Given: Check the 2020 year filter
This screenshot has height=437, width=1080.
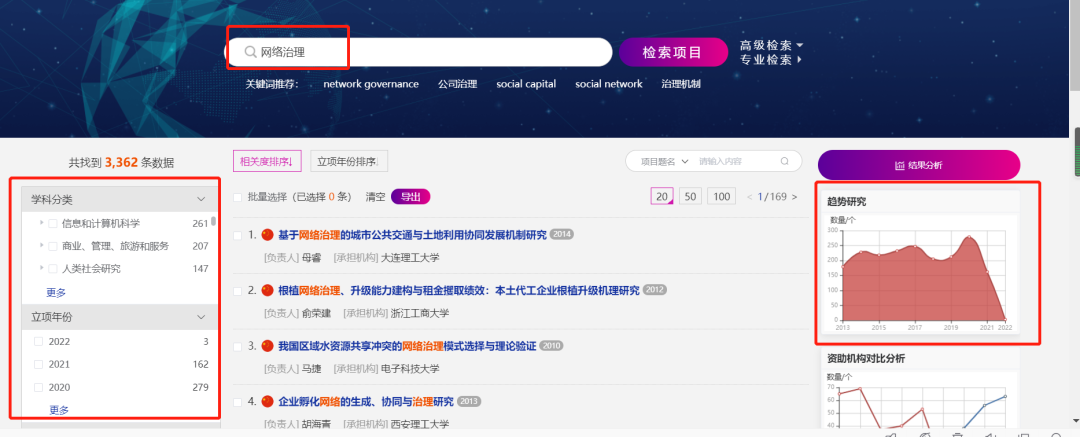Looking at the screenshot, I should 39,387.
